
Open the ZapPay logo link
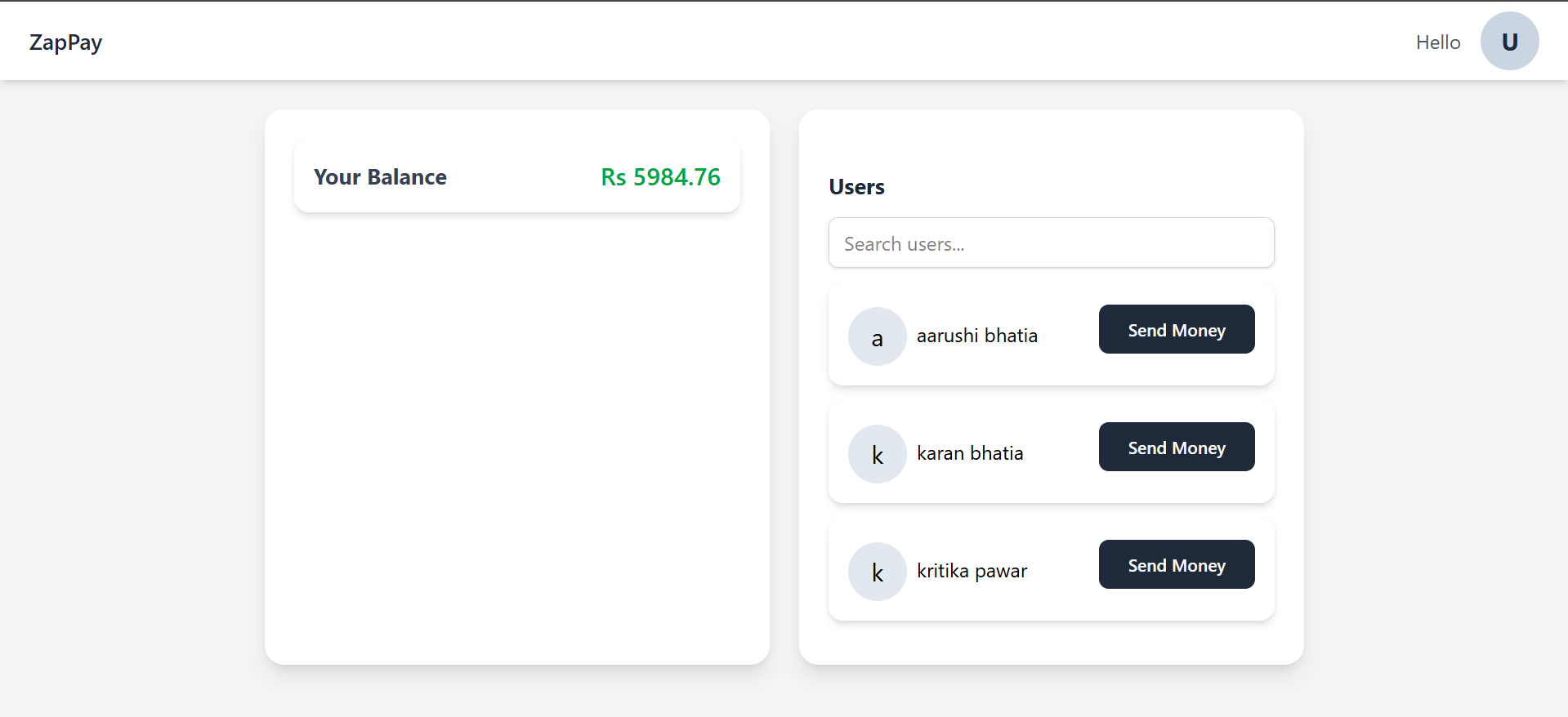pos(66,42)
